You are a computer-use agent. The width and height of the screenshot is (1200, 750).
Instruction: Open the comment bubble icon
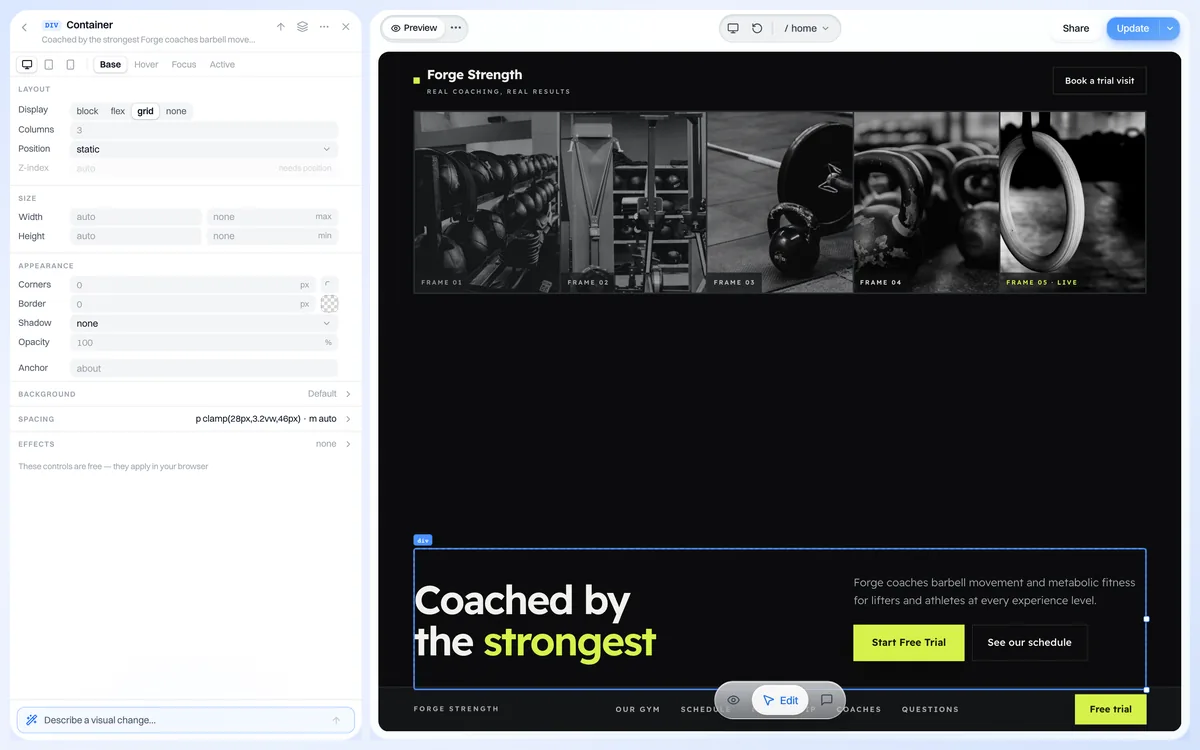pos(827,700)
